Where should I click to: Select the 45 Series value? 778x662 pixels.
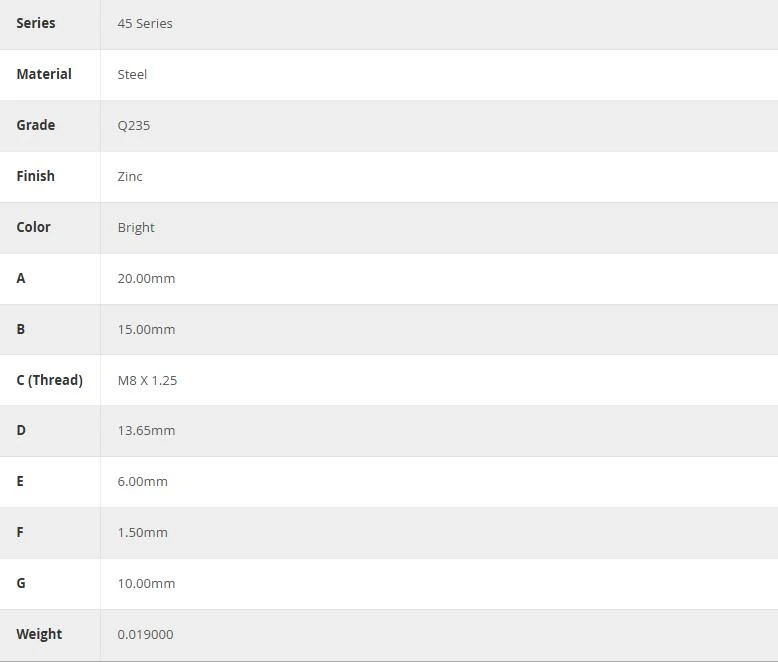click(x=145, y=24)
